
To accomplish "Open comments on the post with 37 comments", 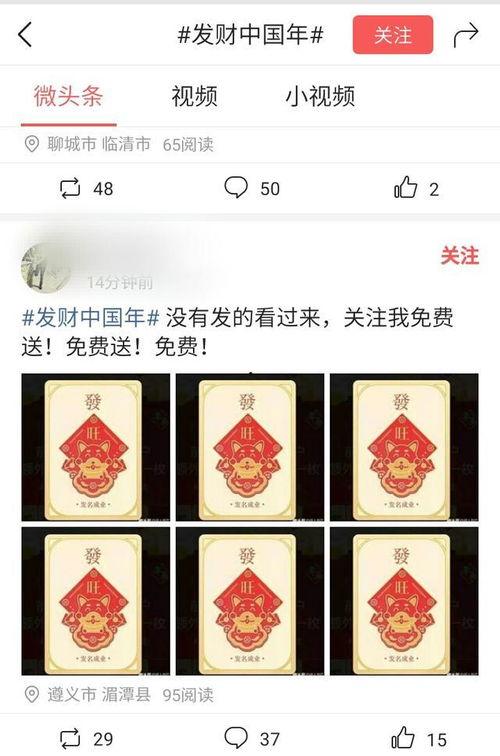I will pyautogui.click(x=236, y=738).
